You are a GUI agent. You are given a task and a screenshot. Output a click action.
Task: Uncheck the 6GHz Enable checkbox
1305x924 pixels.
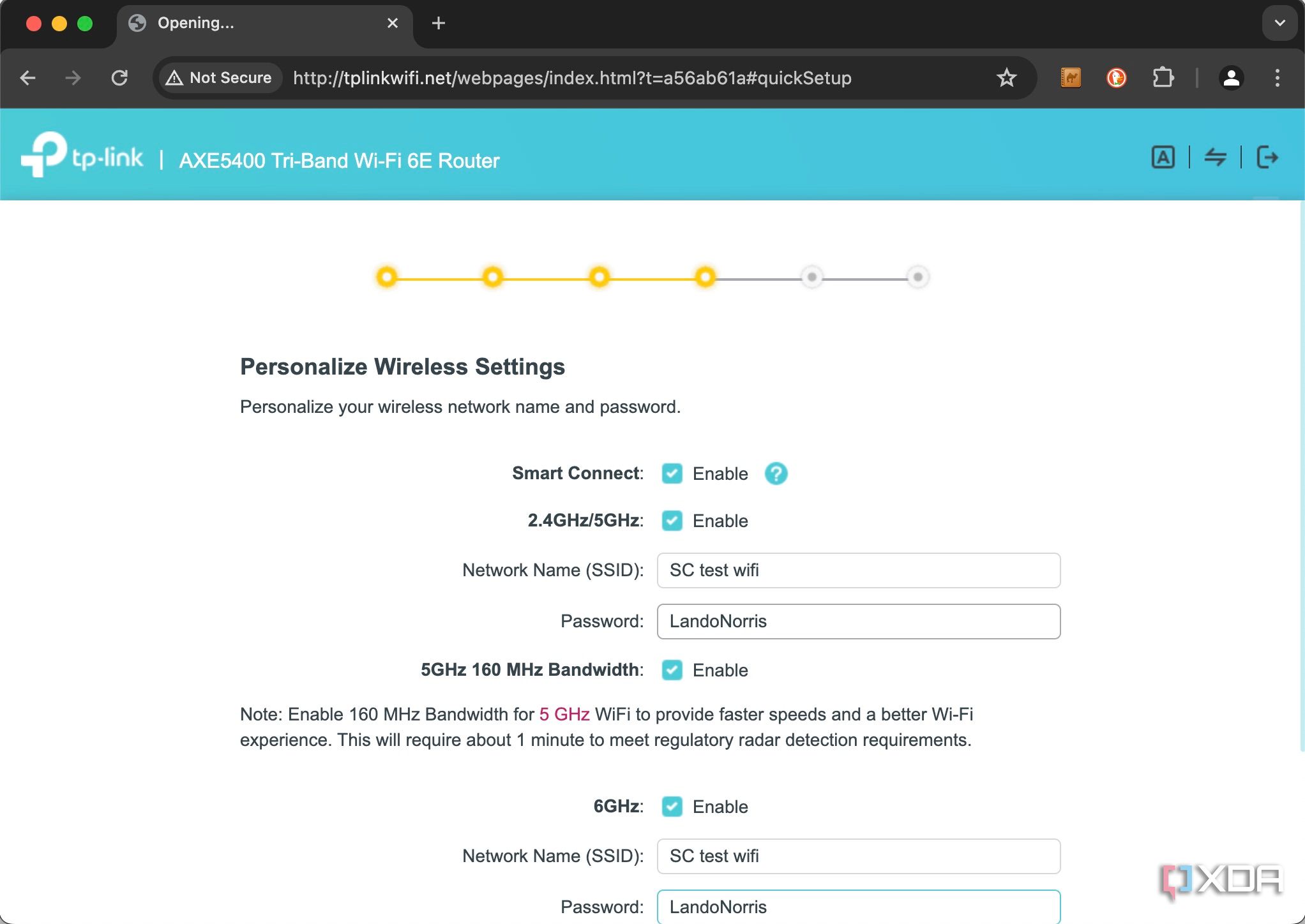(672, 807)
